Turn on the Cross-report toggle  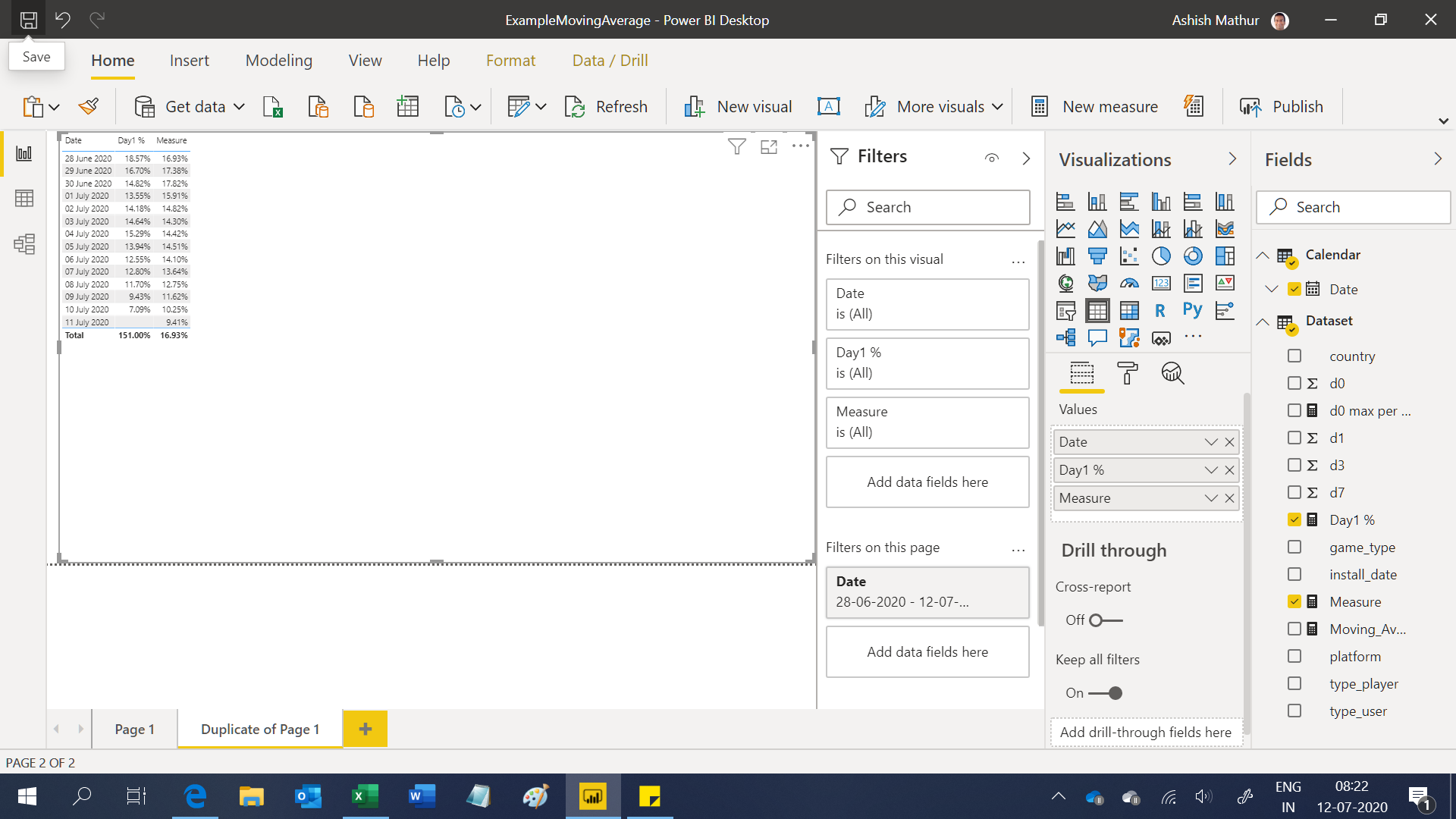coord(1106,620)
